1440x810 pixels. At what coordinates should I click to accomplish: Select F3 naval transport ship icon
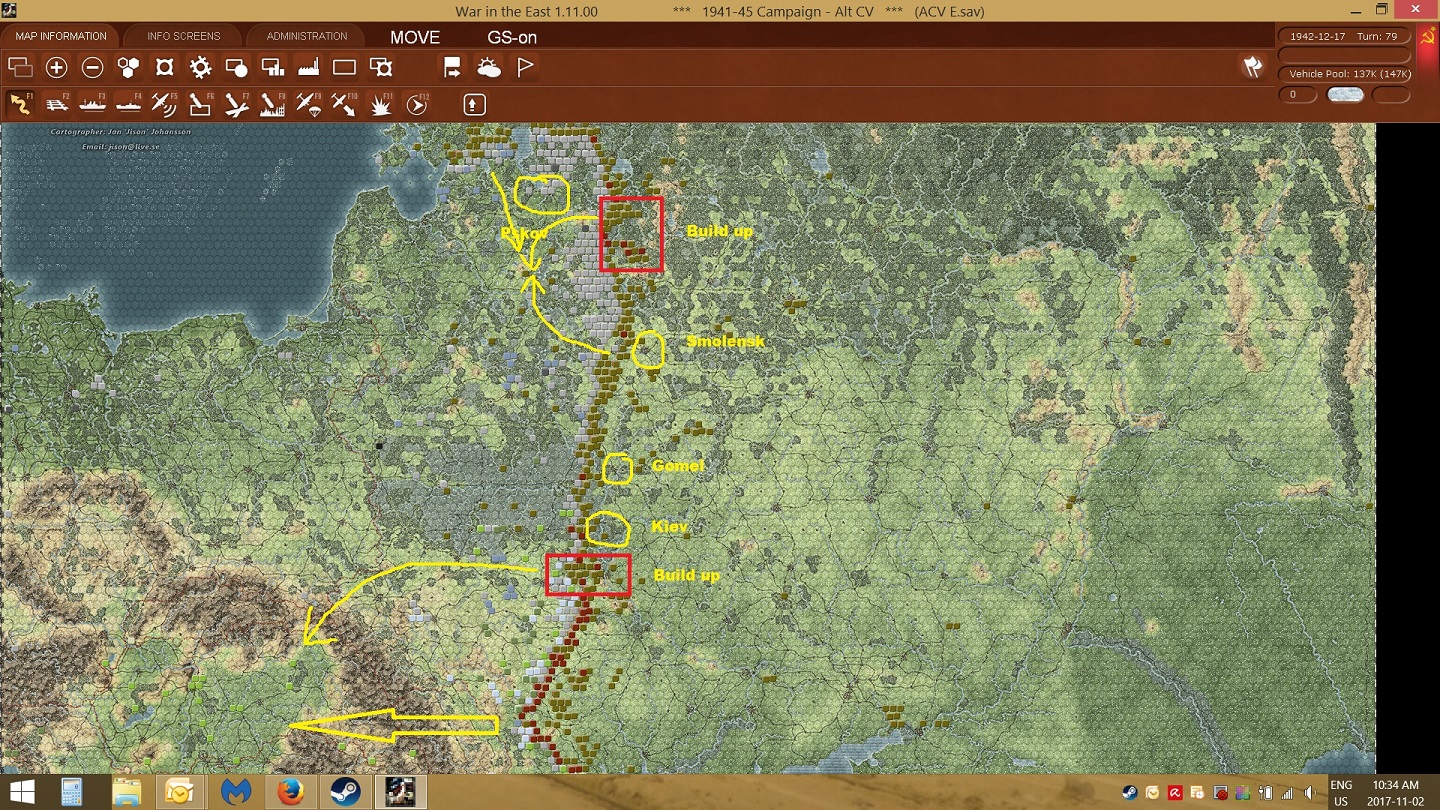click(93, 104)
